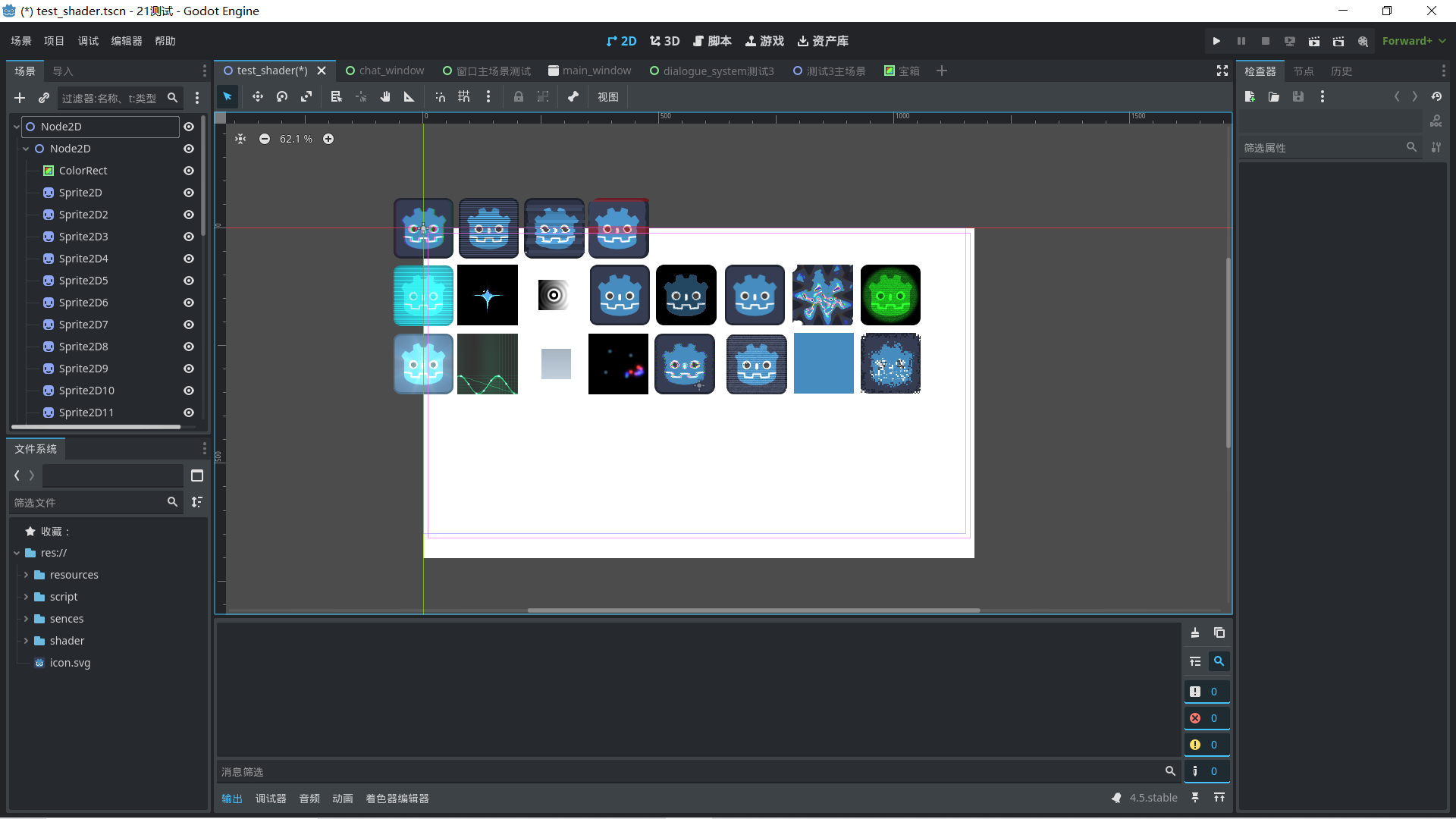Toggle grid snapping icon
Image resolution: width=1456 pixels, height=819 pixels.
(x=464, y=97)
